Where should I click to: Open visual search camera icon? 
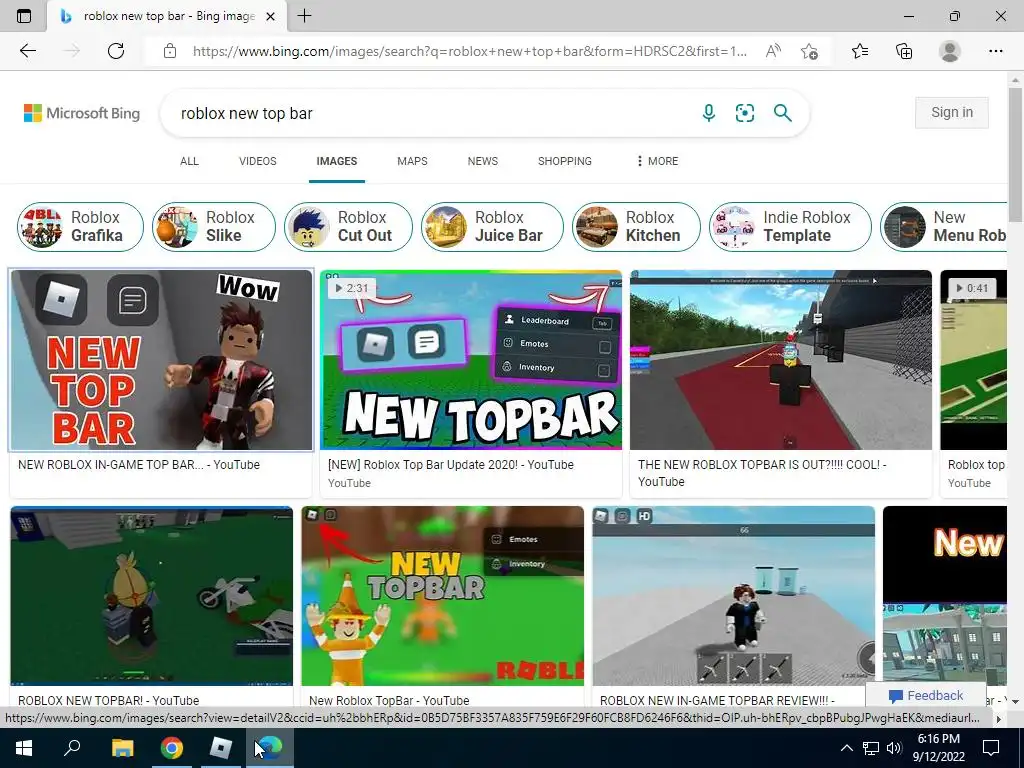pos(744,113)
